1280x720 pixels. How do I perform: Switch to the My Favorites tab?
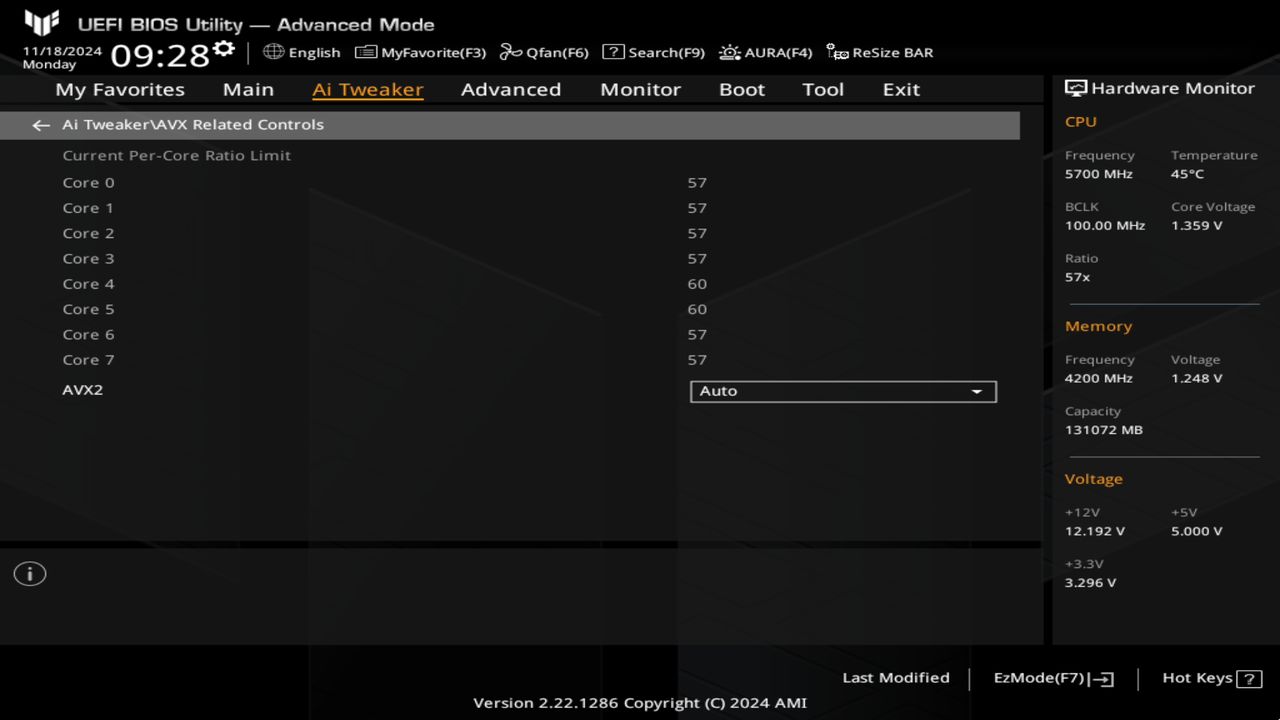point(120,90)
